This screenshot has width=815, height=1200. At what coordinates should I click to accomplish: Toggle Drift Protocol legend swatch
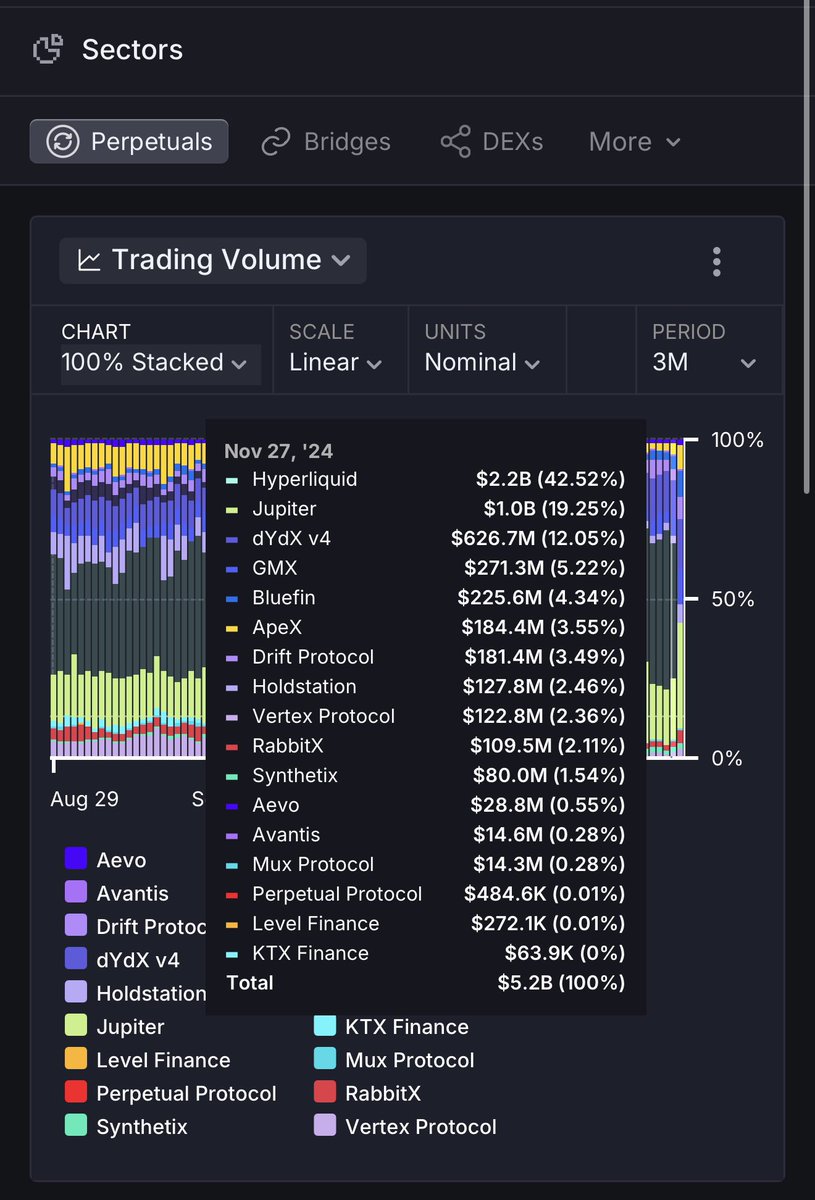point(76,926)
